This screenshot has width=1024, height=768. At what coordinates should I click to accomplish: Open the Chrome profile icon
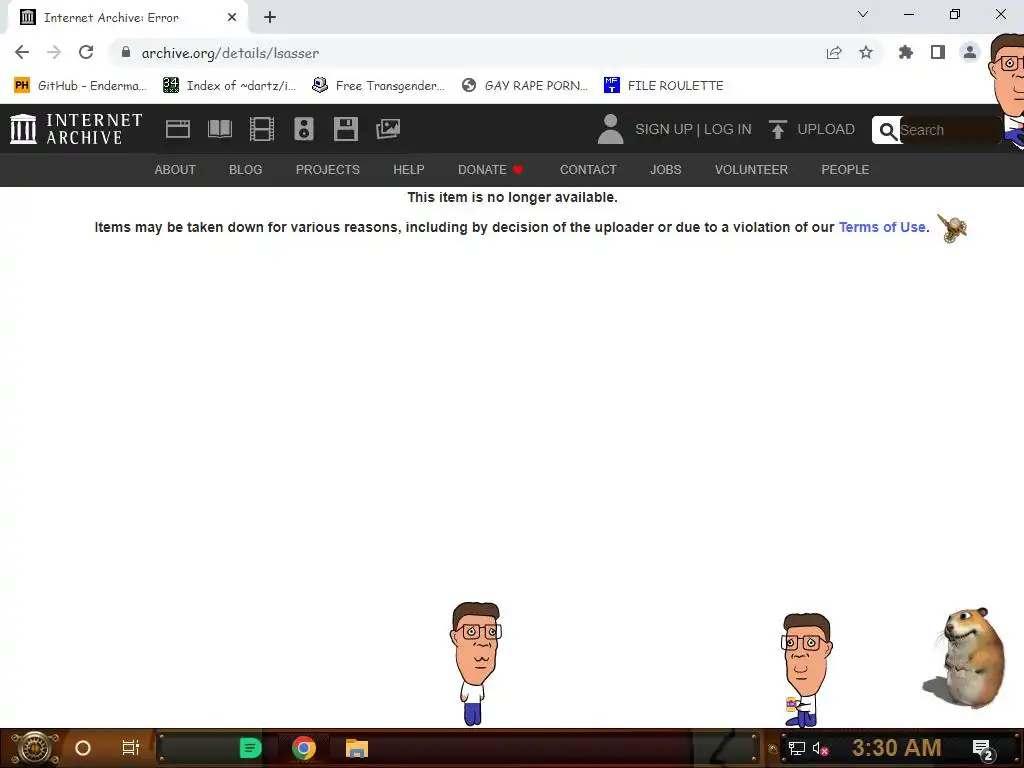970,52
